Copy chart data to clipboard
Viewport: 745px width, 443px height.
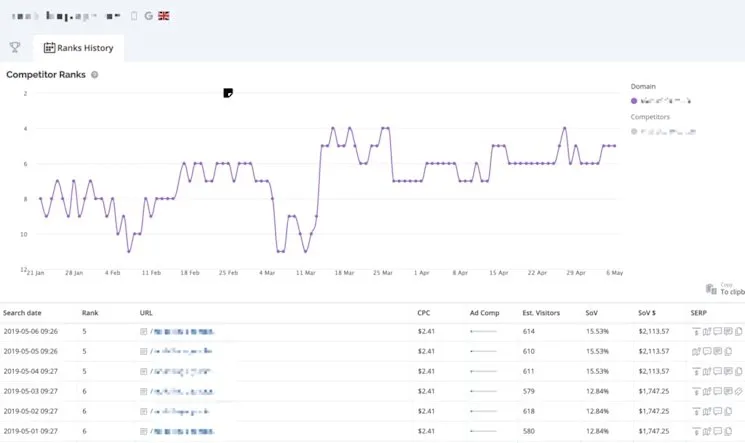pos(725,289)
